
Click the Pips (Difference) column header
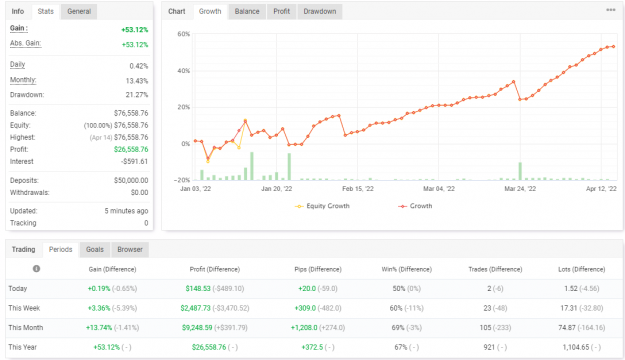pyautogui.click(x=318, y=270)
